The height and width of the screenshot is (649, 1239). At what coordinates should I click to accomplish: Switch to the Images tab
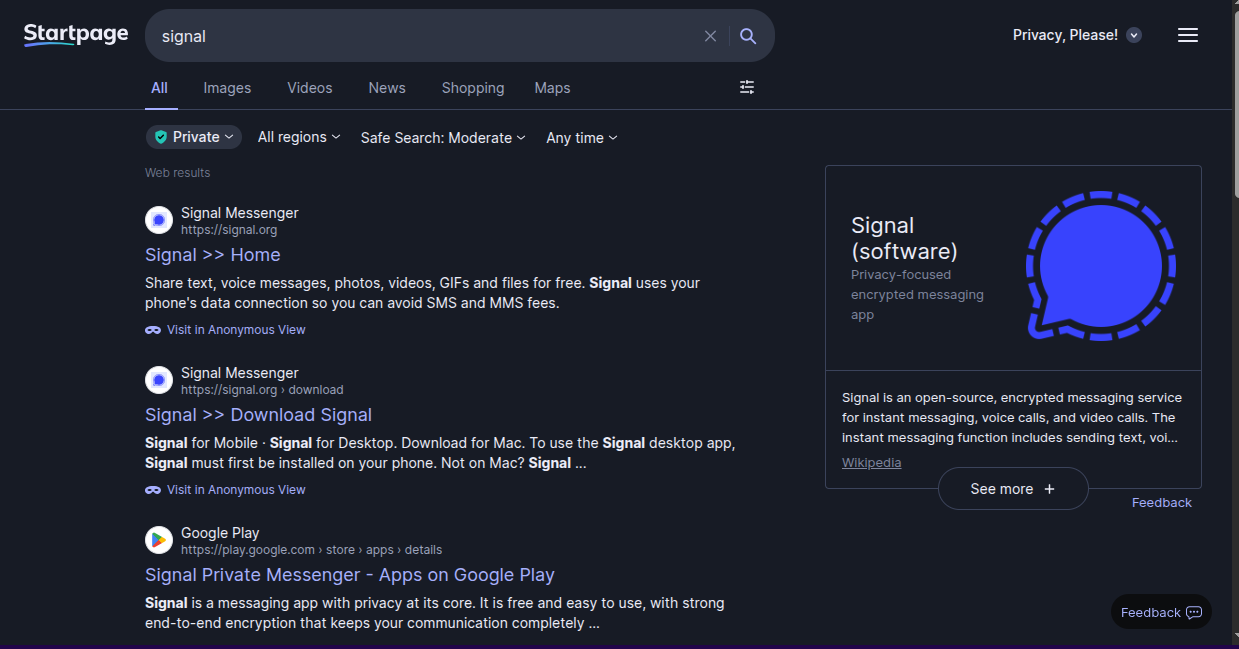tap(227, 88)
